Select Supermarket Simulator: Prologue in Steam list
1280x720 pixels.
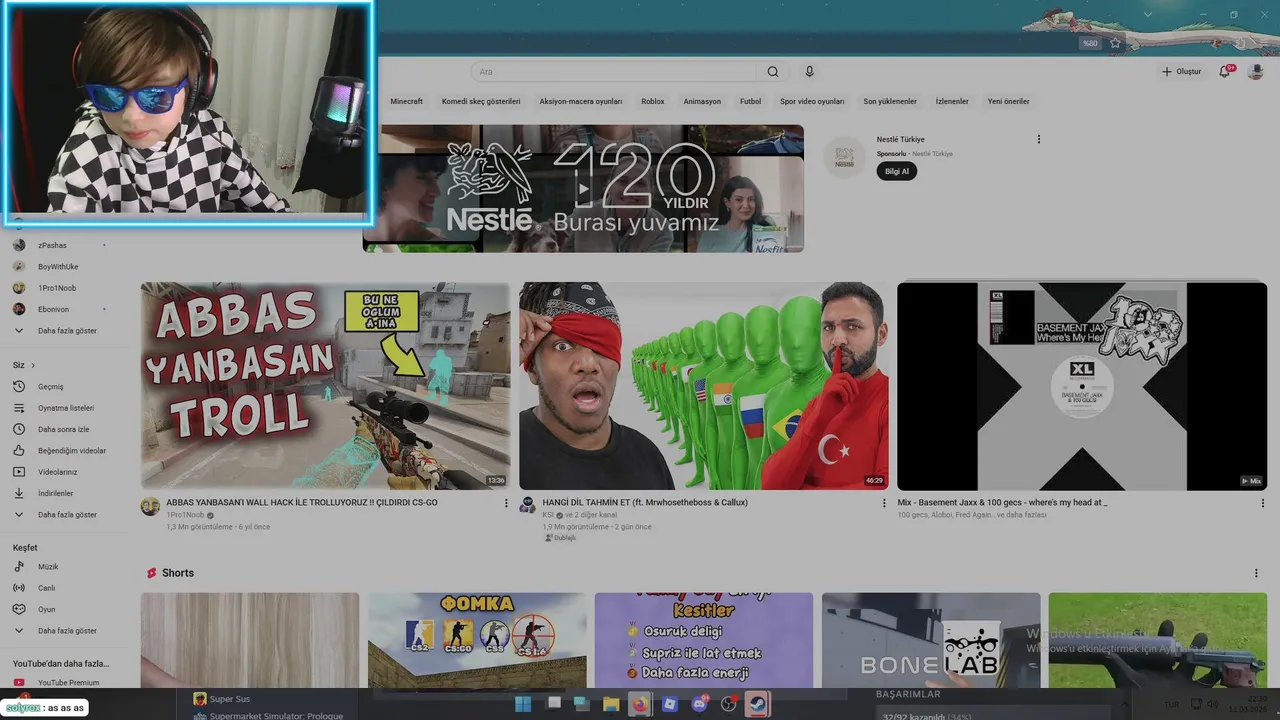[x=268, y=715]
